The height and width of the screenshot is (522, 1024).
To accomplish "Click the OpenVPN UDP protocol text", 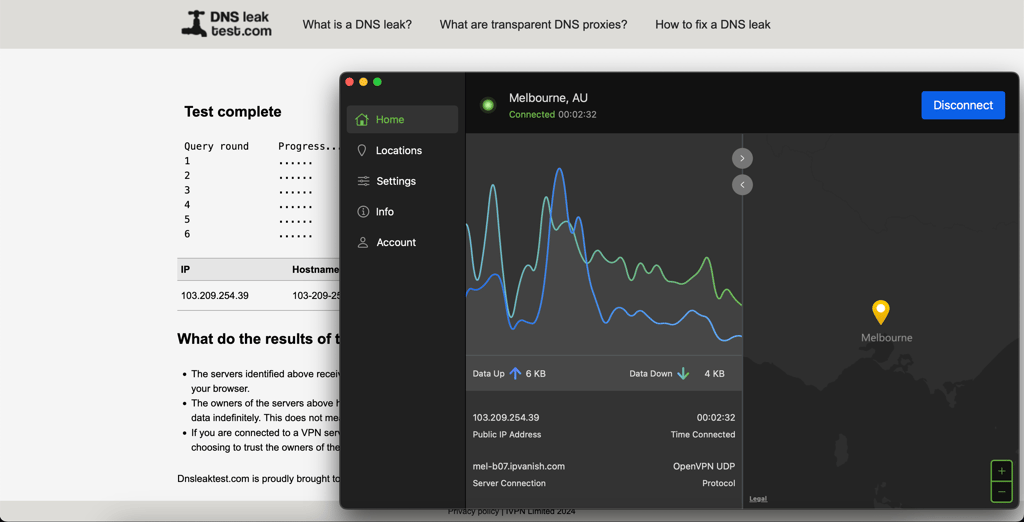I will [704, 466].
